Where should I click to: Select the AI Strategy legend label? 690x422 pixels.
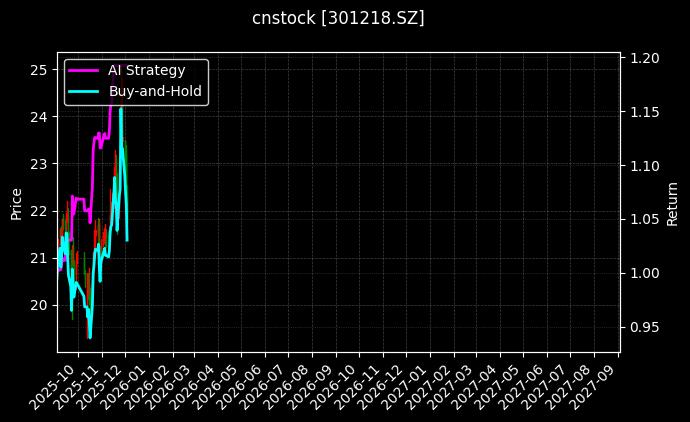(x=146, y=71)
